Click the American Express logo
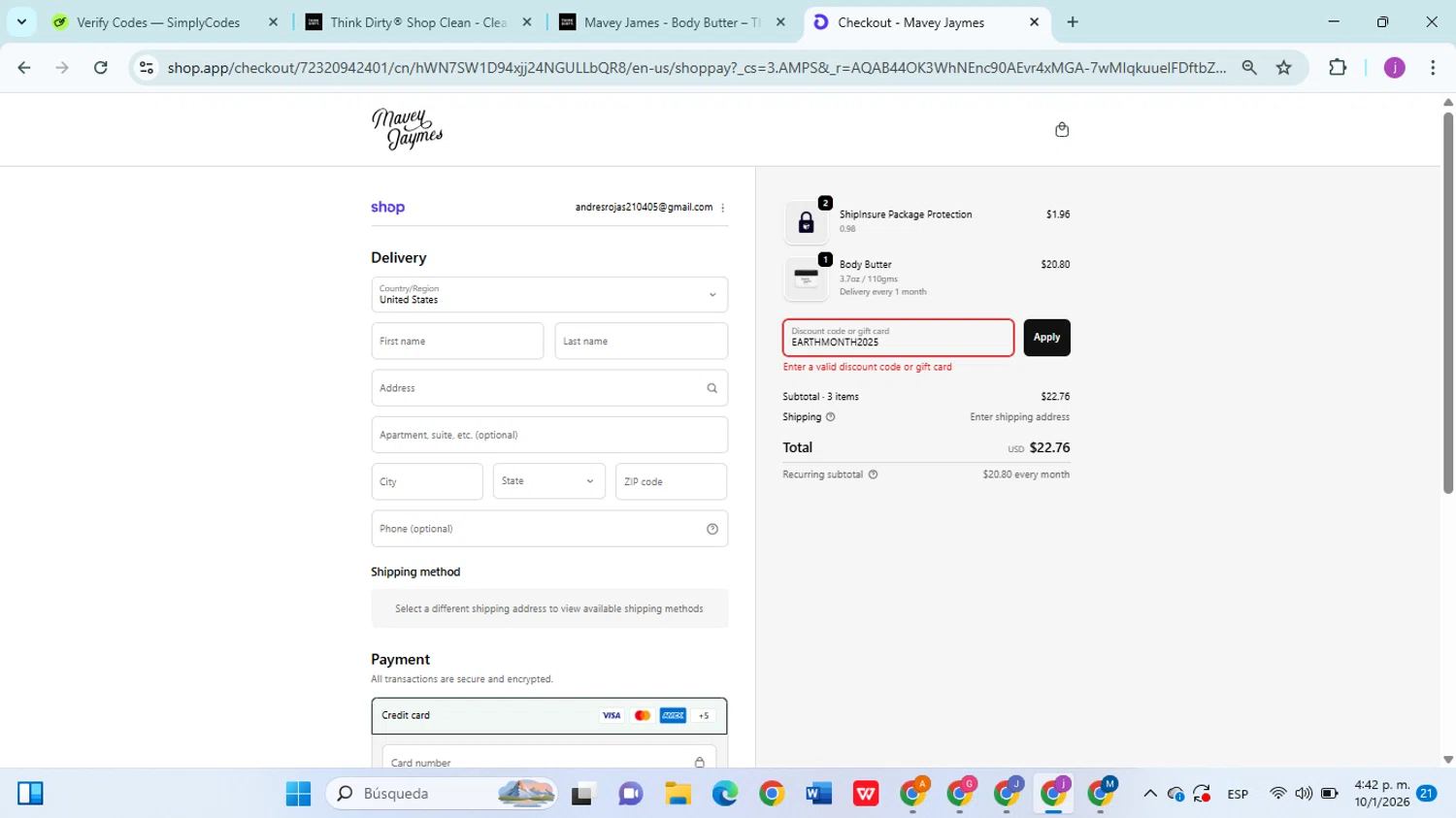This screenshot has height=818, width=1456. (x=673, y=715)
